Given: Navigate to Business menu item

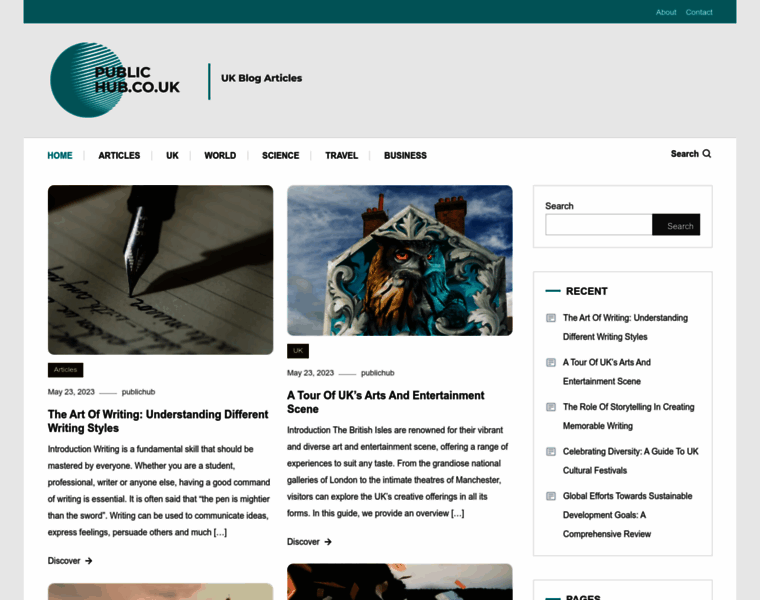Looking at the screenshot, I should click(405, 156).
